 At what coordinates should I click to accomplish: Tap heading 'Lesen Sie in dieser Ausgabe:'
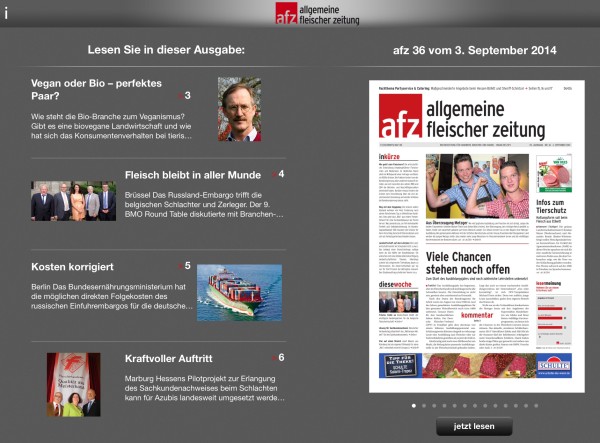(x=166, y=50)
